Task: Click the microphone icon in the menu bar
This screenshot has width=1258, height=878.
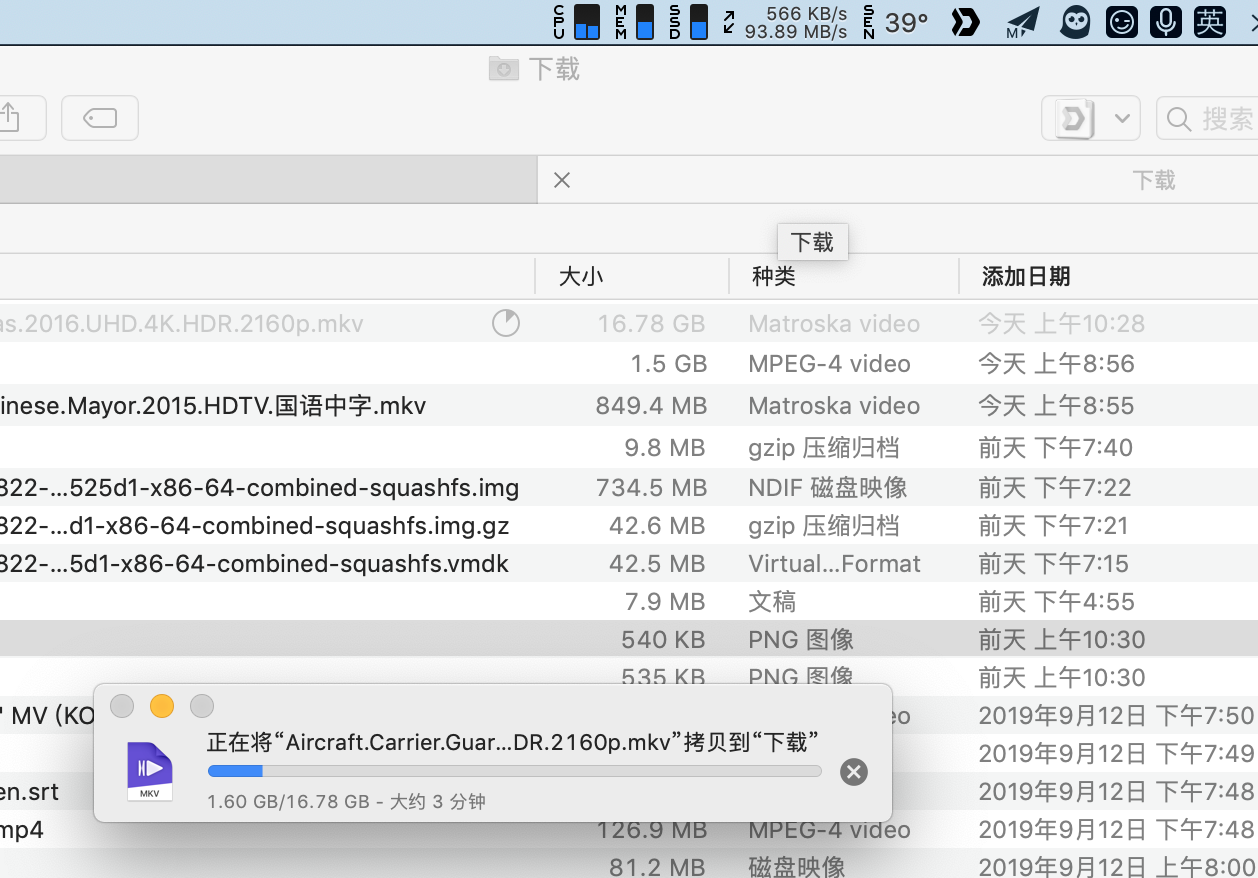Action: coord(1165,21)
